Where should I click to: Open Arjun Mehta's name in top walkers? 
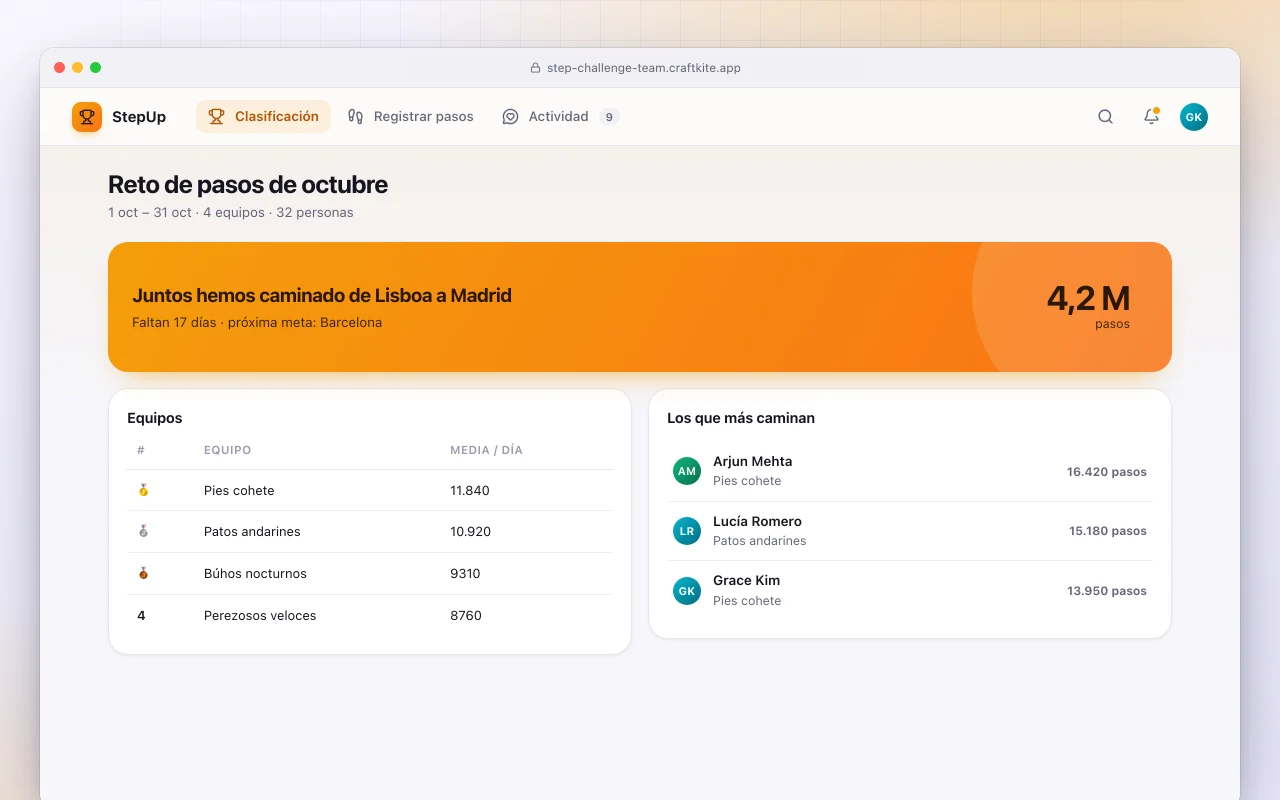point(752,462)
